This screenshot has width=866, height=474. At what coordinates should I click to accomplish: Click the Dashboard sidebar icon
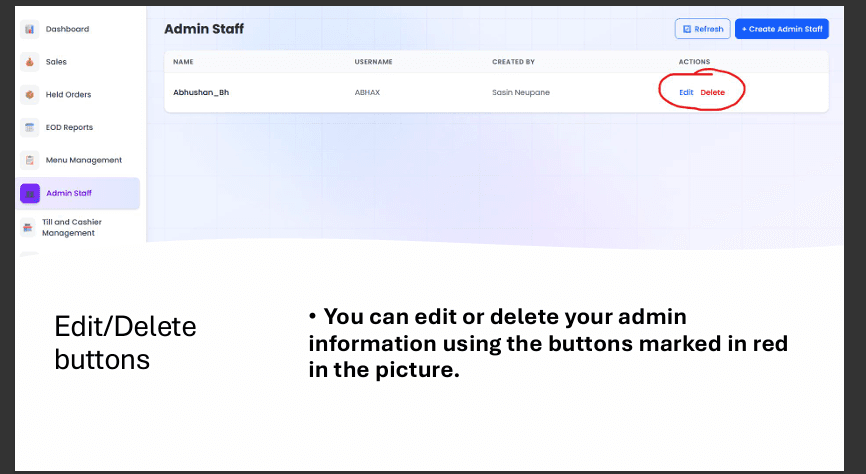pyautogui.click(x=30, y=29)
